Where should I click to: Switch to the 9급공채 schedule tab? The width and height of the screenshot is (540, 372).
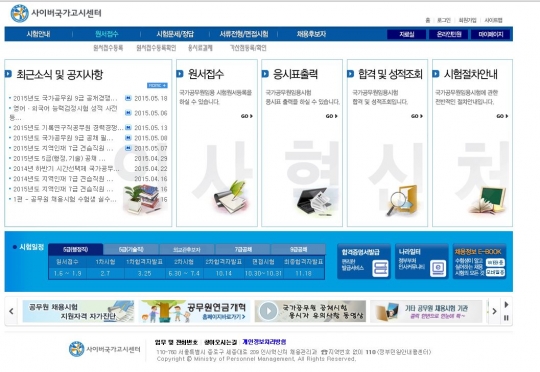(x=298, y=249)
